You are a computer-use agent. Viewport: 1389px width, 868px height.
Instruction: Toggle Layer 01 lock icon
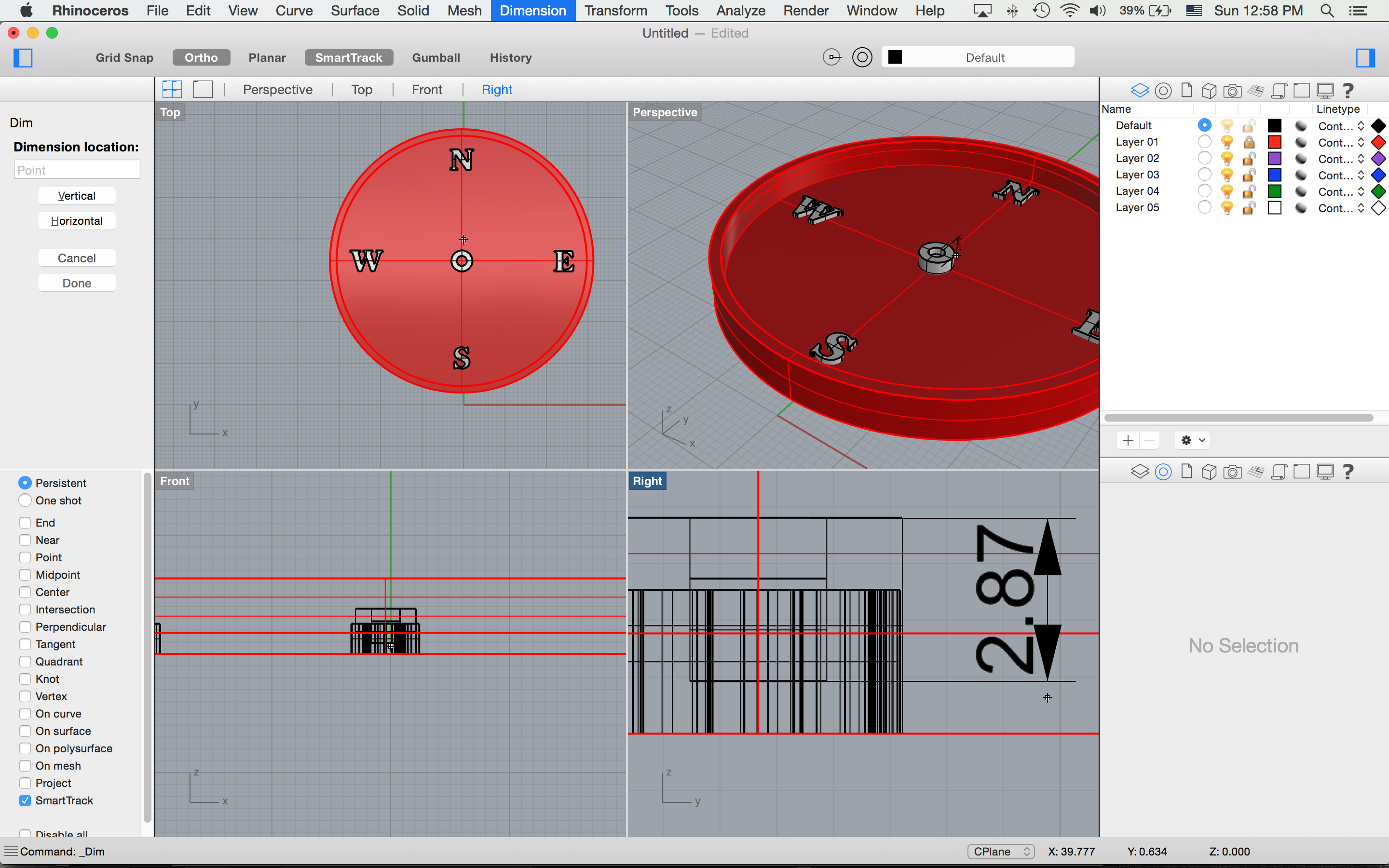click(x=1249, y=142)
